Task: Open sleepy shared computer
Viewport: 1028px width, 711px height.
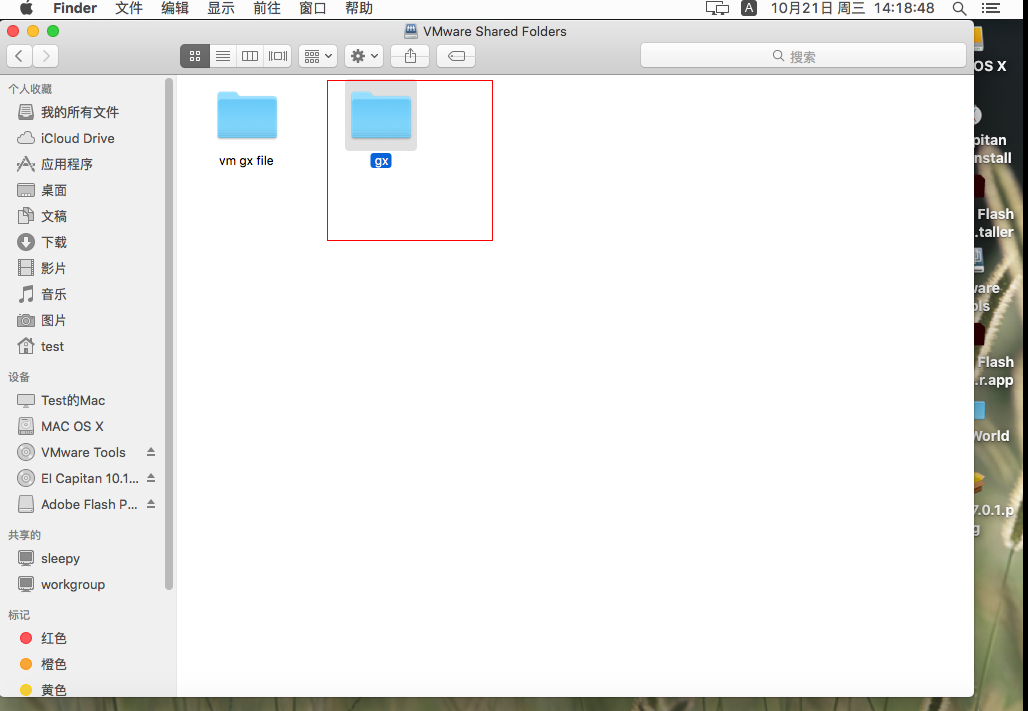Action: 48,559
